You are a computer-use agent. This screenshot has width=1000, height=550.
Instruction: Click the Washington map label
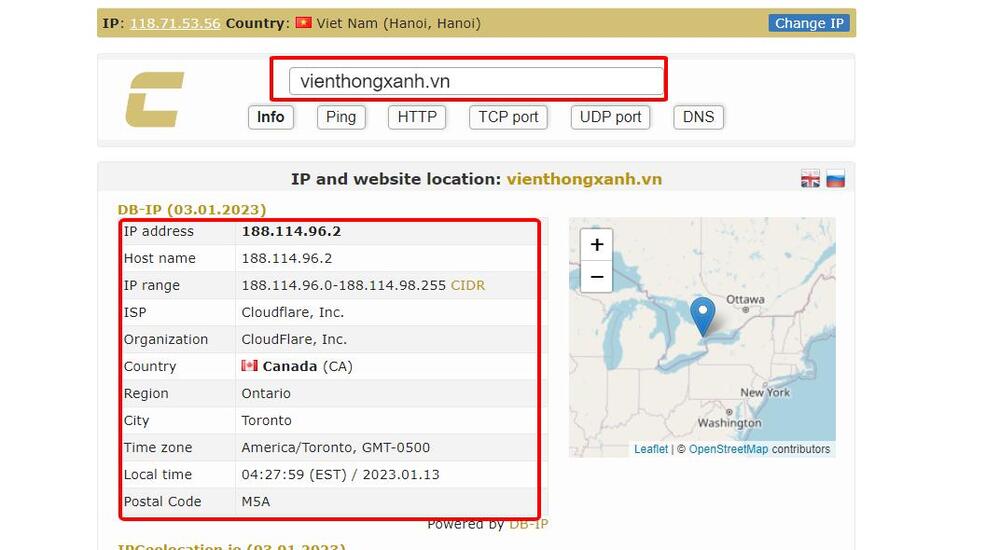click(730, 423)
